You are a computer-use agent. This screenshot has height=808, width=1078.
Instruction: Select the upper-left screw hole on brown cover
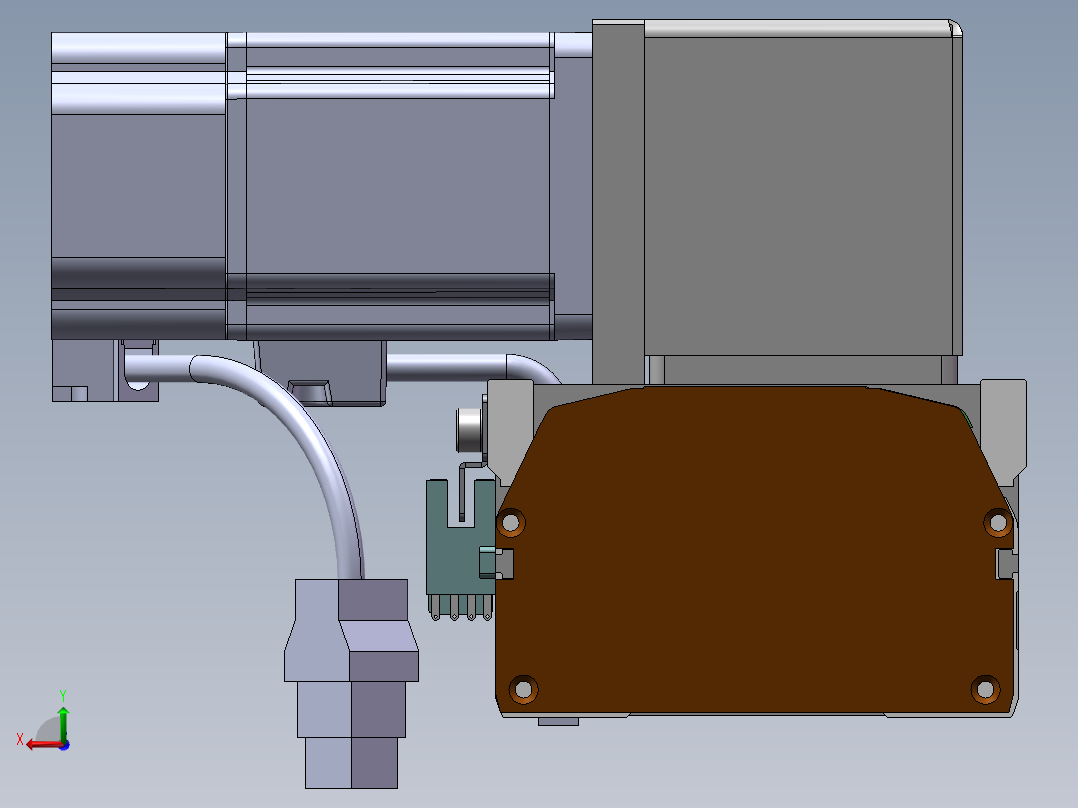511,523
